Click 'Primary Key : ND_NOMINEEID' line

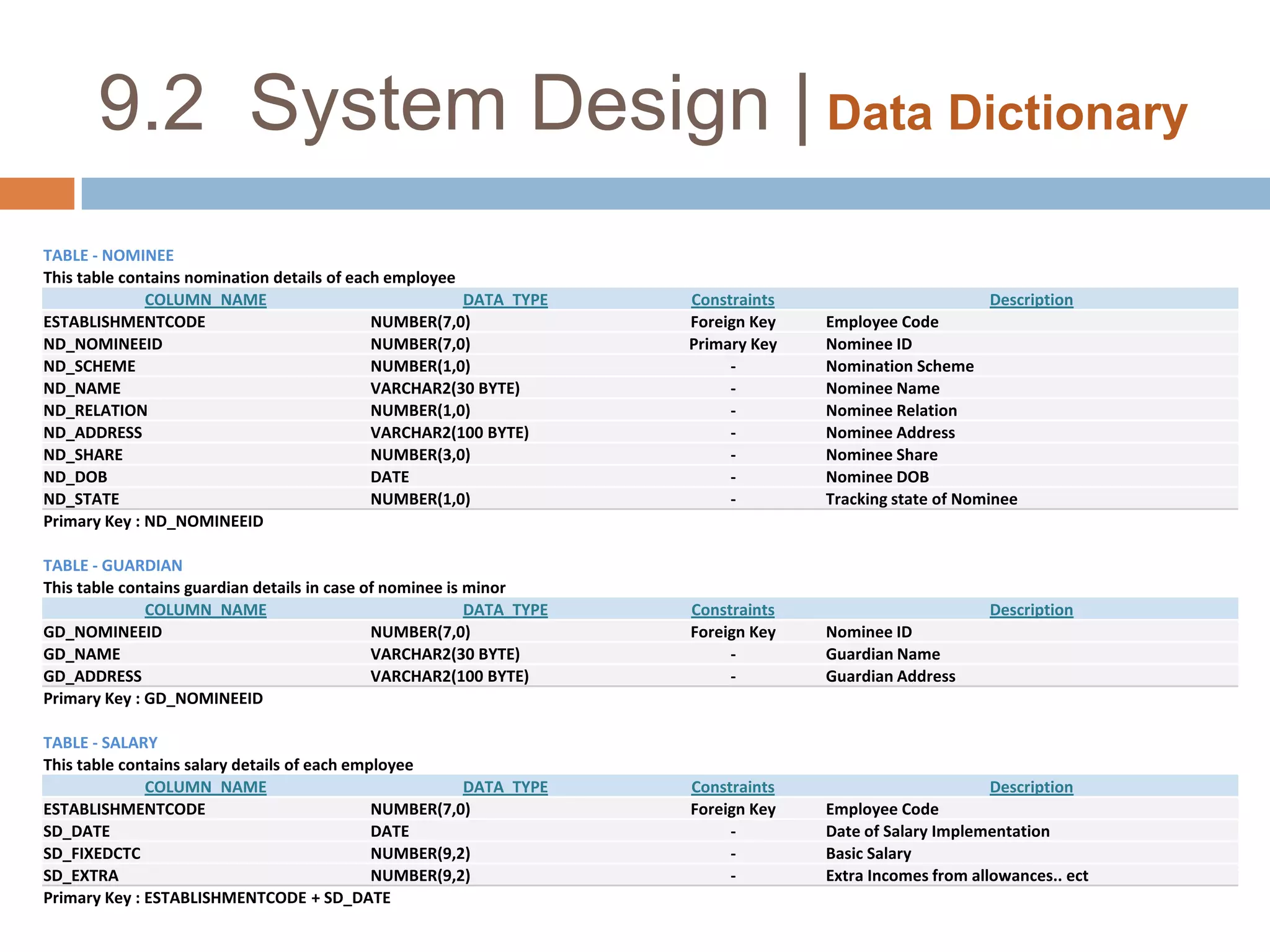[153, 522]
